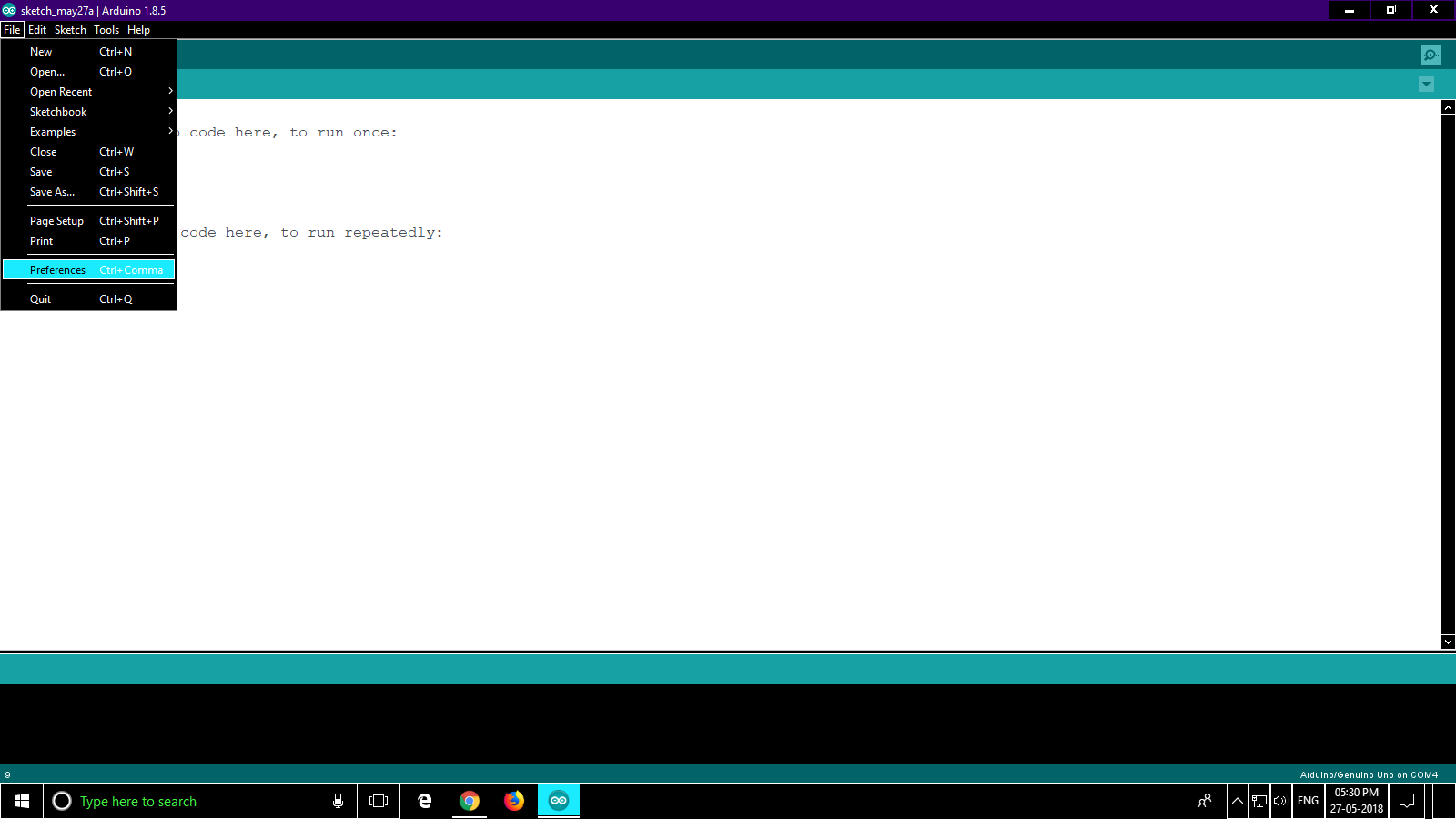
Task: Restore down the Arduino window
Action: (1391, 10)
